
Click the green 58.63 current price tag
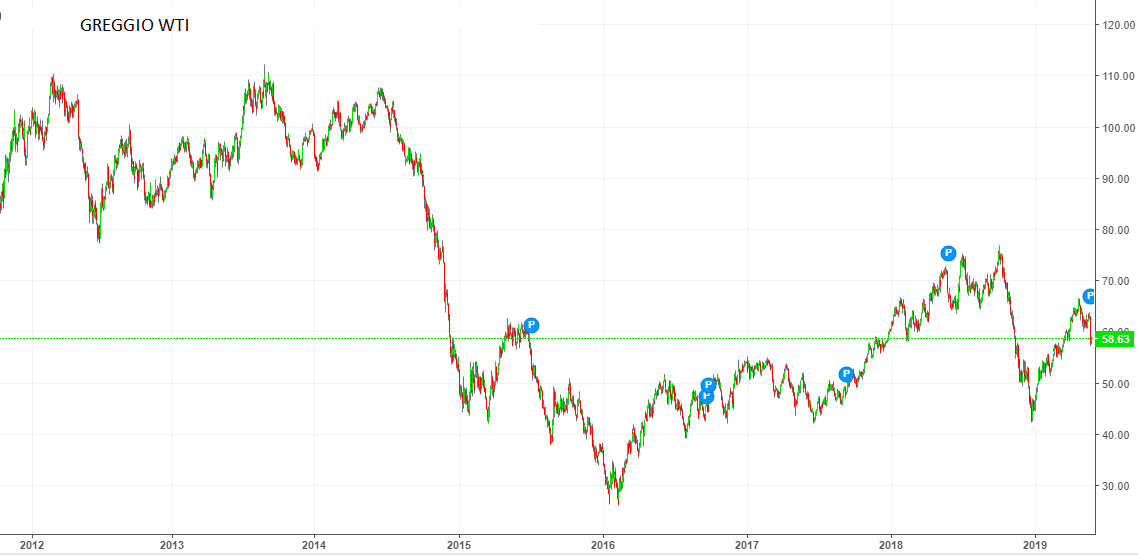[1114, 339]
